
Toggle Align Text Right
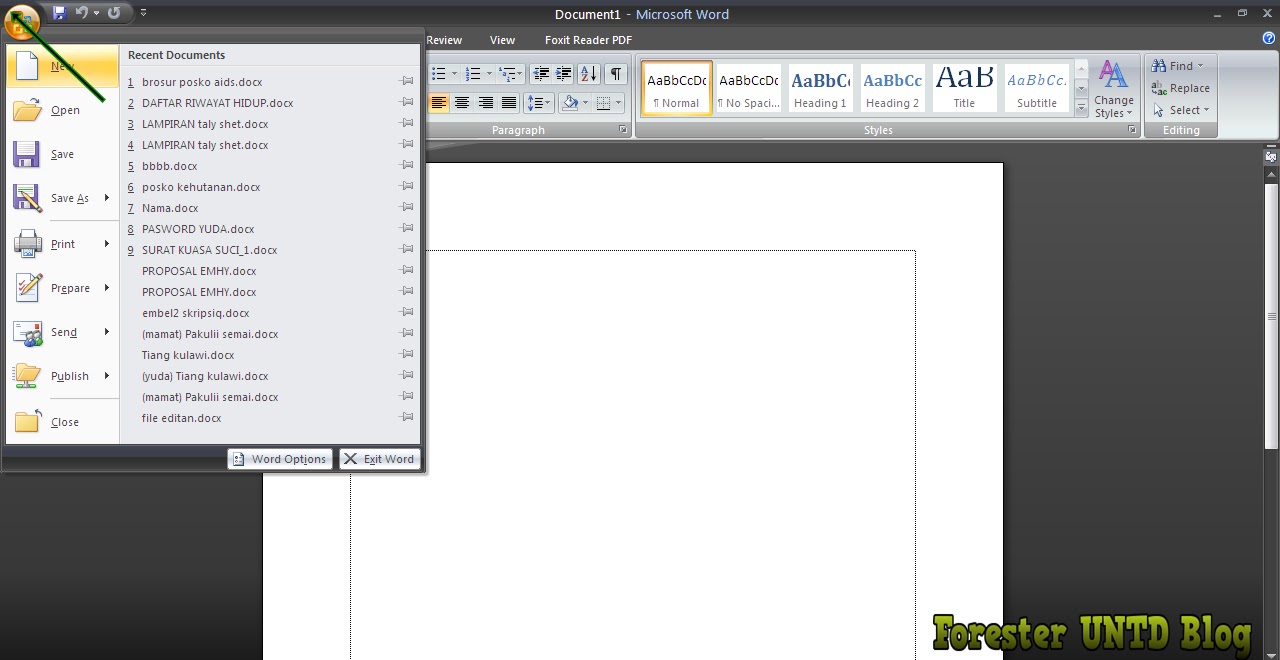click(x=486, y=103)
